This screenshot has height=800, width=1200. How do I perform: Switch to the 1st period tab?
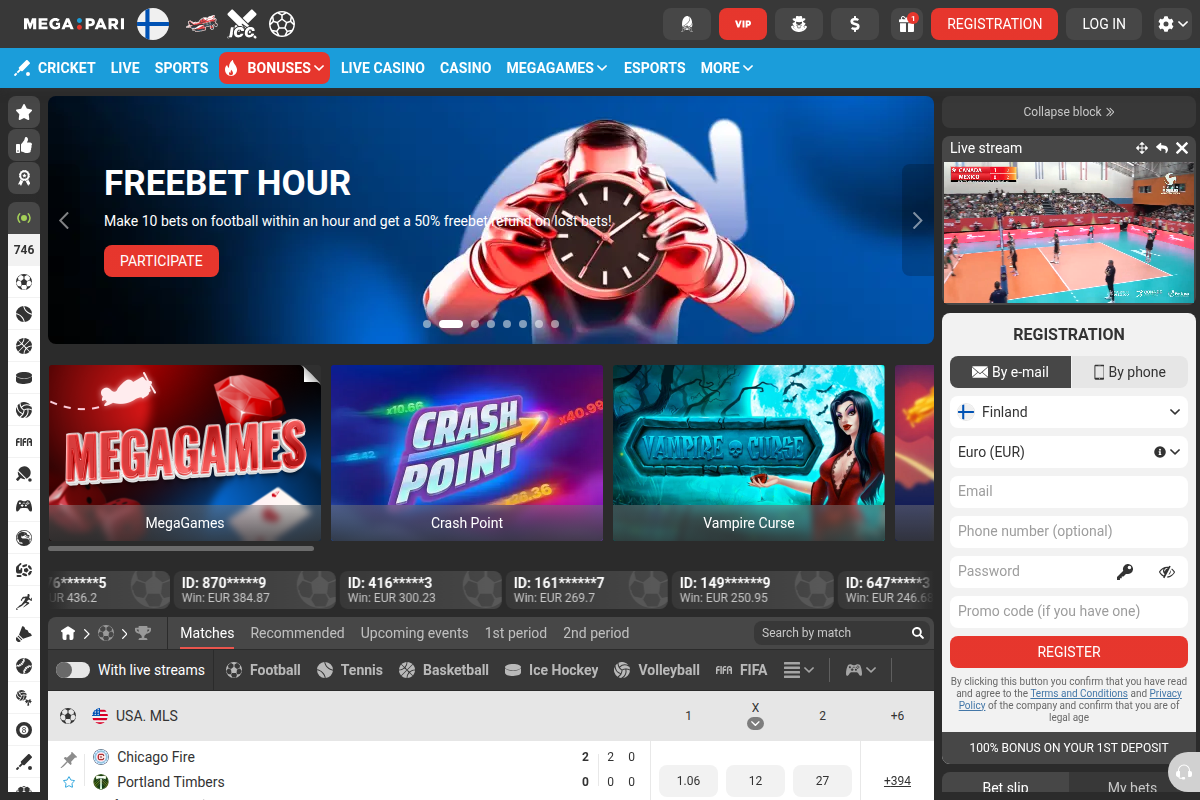516,633
